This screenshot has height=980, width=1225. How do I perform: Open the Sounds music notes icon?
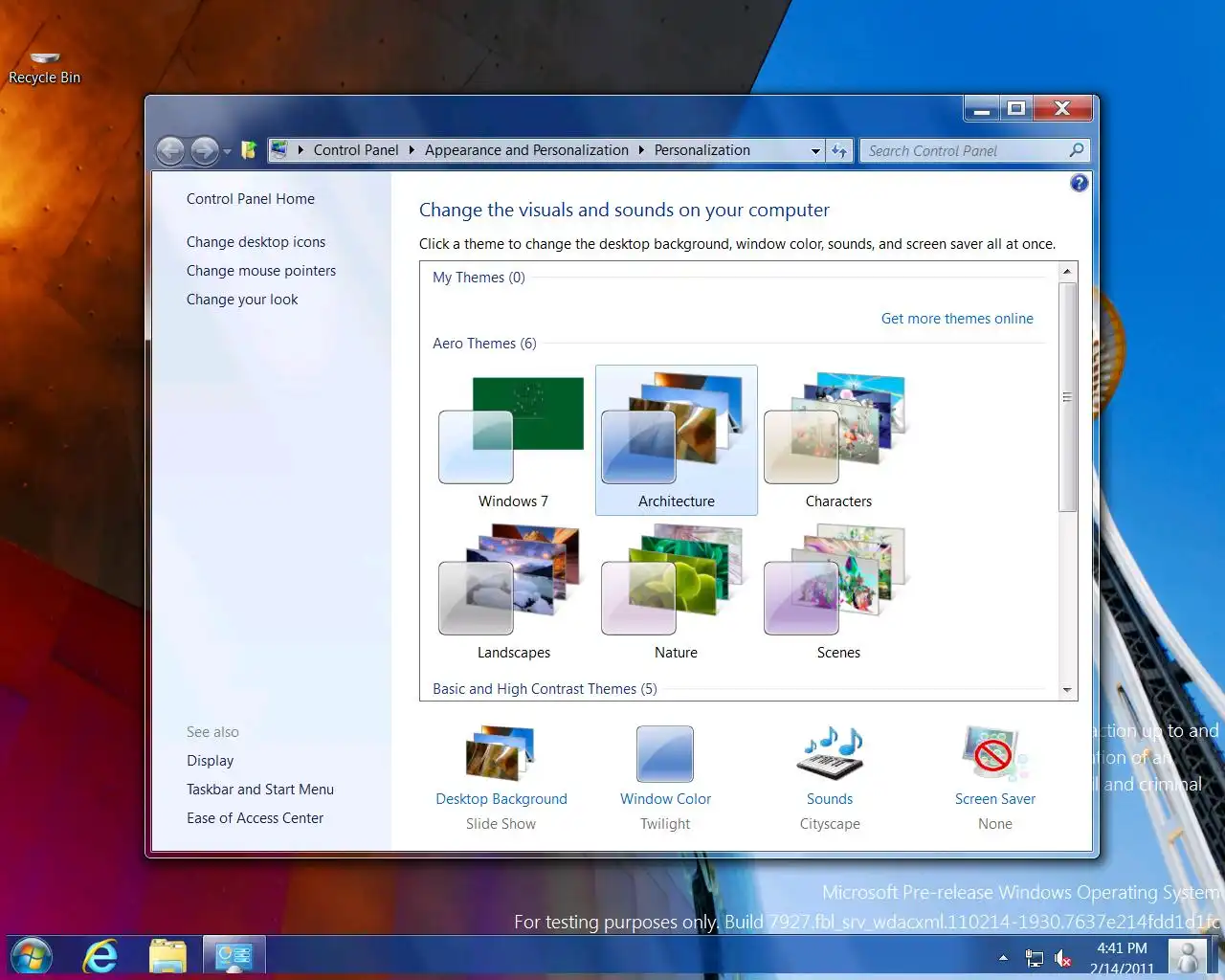[x=830, y=753]
